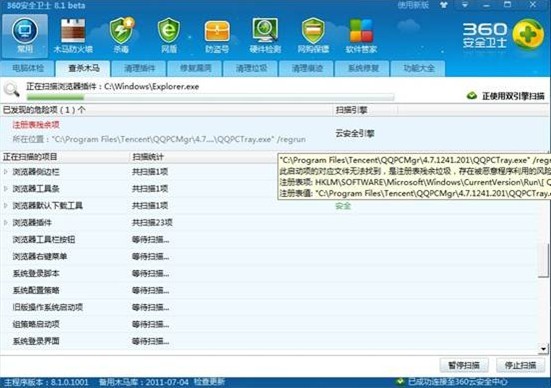Expand the 浏览器插件 row
The image size is (551, 388).
pos(6,222)
